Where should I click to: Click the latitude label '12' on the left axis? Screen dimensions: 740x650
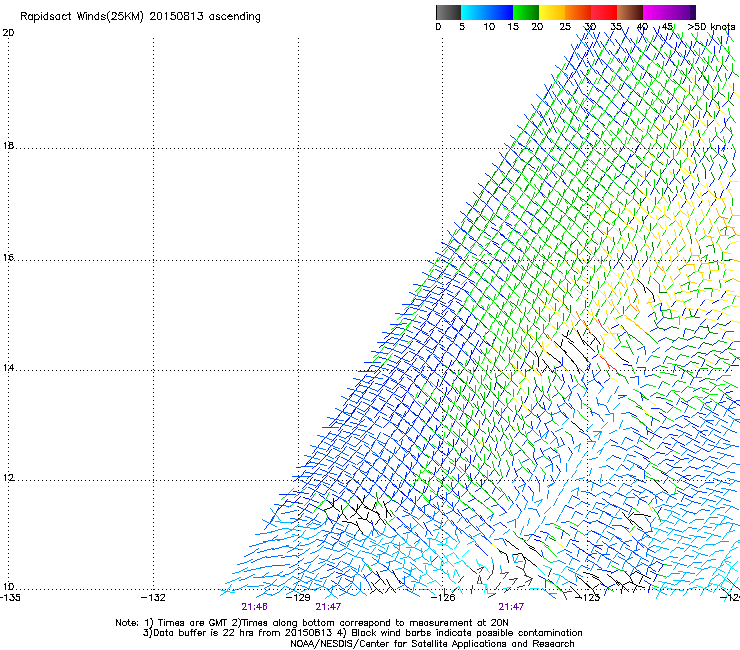(8, 477)
